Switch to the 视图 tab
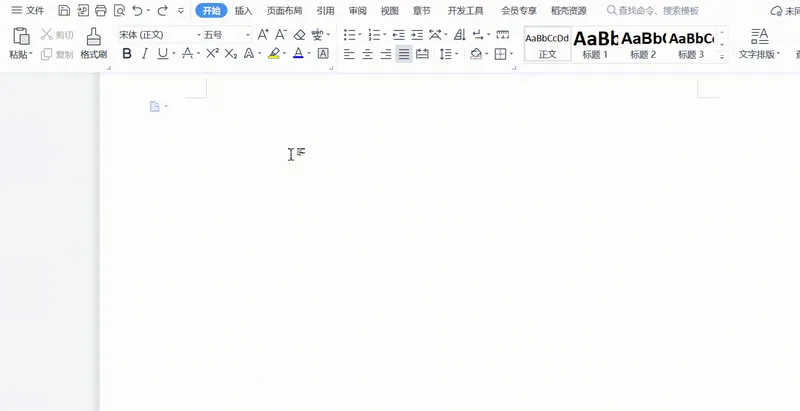 point(389,11)
